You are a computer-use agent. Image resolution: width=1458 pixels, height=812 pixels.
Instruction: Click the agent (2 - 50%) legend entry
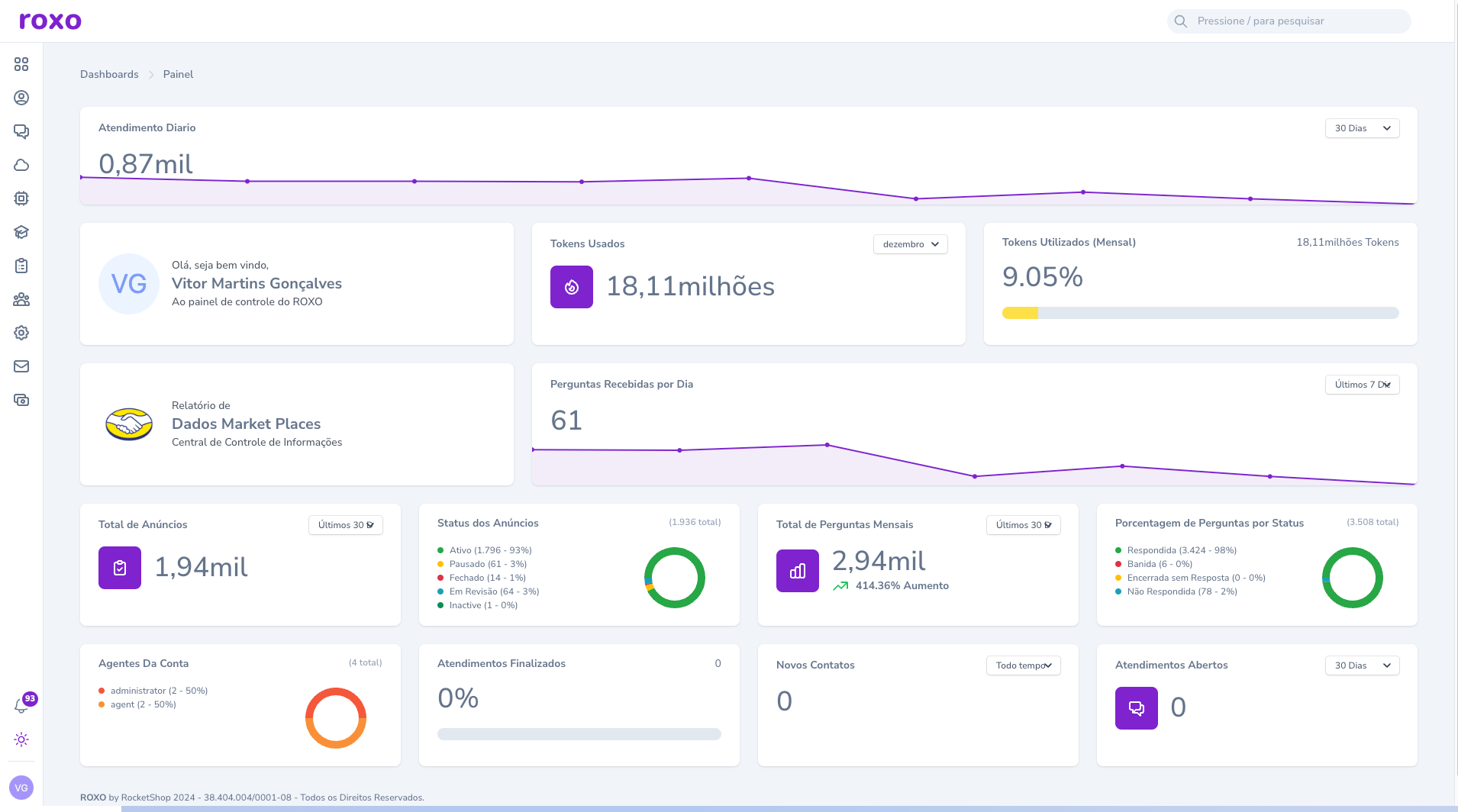(137, 704)
